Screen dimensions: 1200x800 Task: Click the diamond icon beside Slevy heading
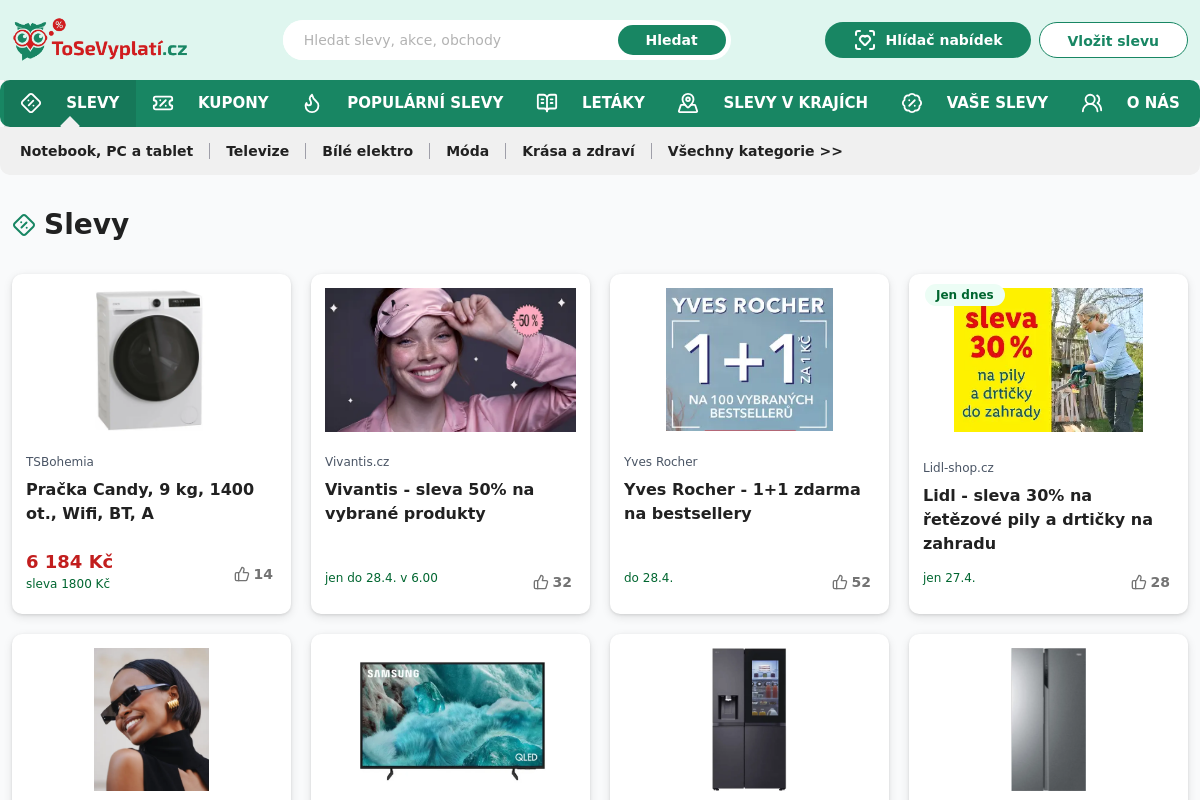[24, 225]
